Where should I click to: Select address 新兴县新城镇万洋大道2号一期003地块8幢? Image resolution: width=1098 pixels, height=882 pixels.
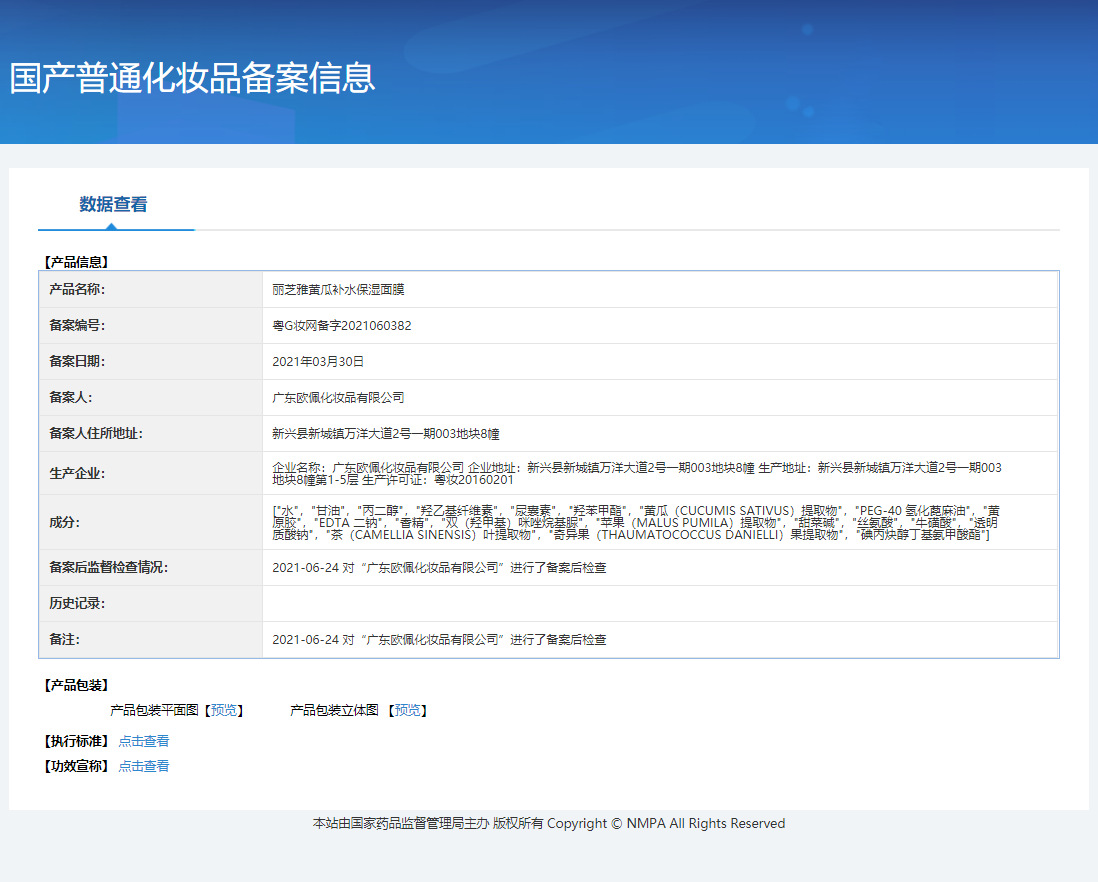pos(386,434)
